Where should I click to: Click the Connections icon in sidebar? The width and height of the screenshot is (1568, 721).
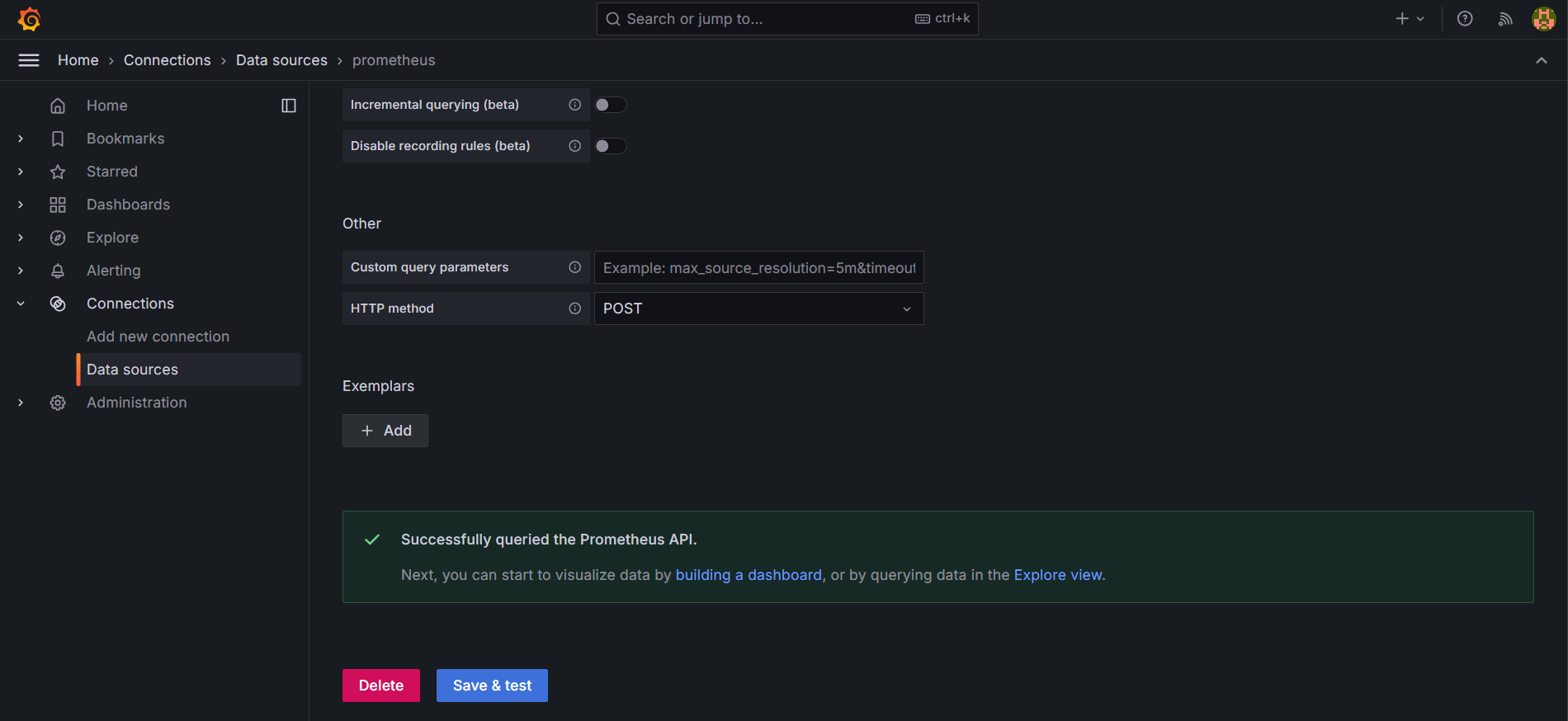click(58, 304)
